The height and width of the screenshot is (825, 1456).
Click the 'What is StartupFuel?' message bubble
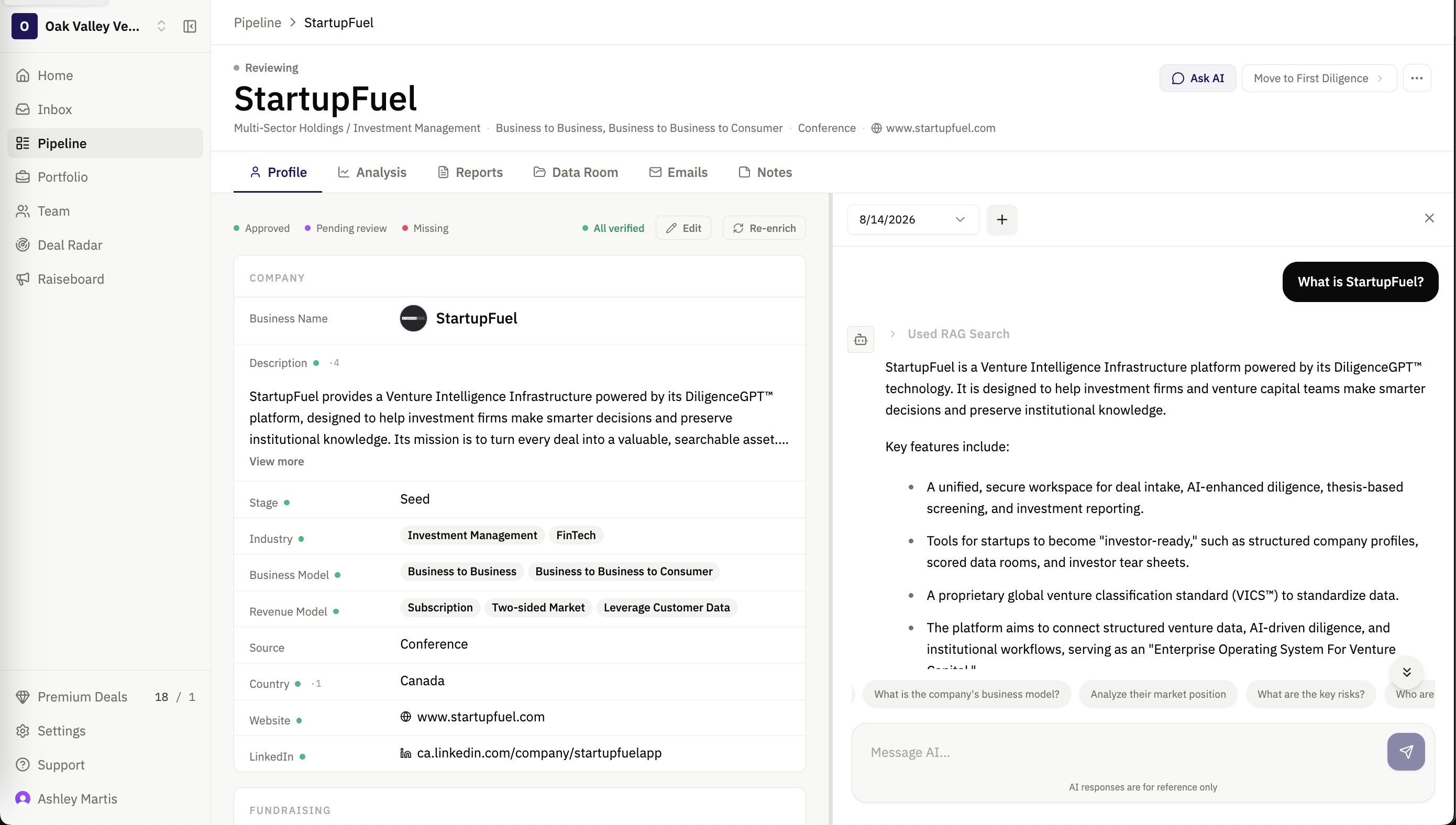tap(1360, 282)
